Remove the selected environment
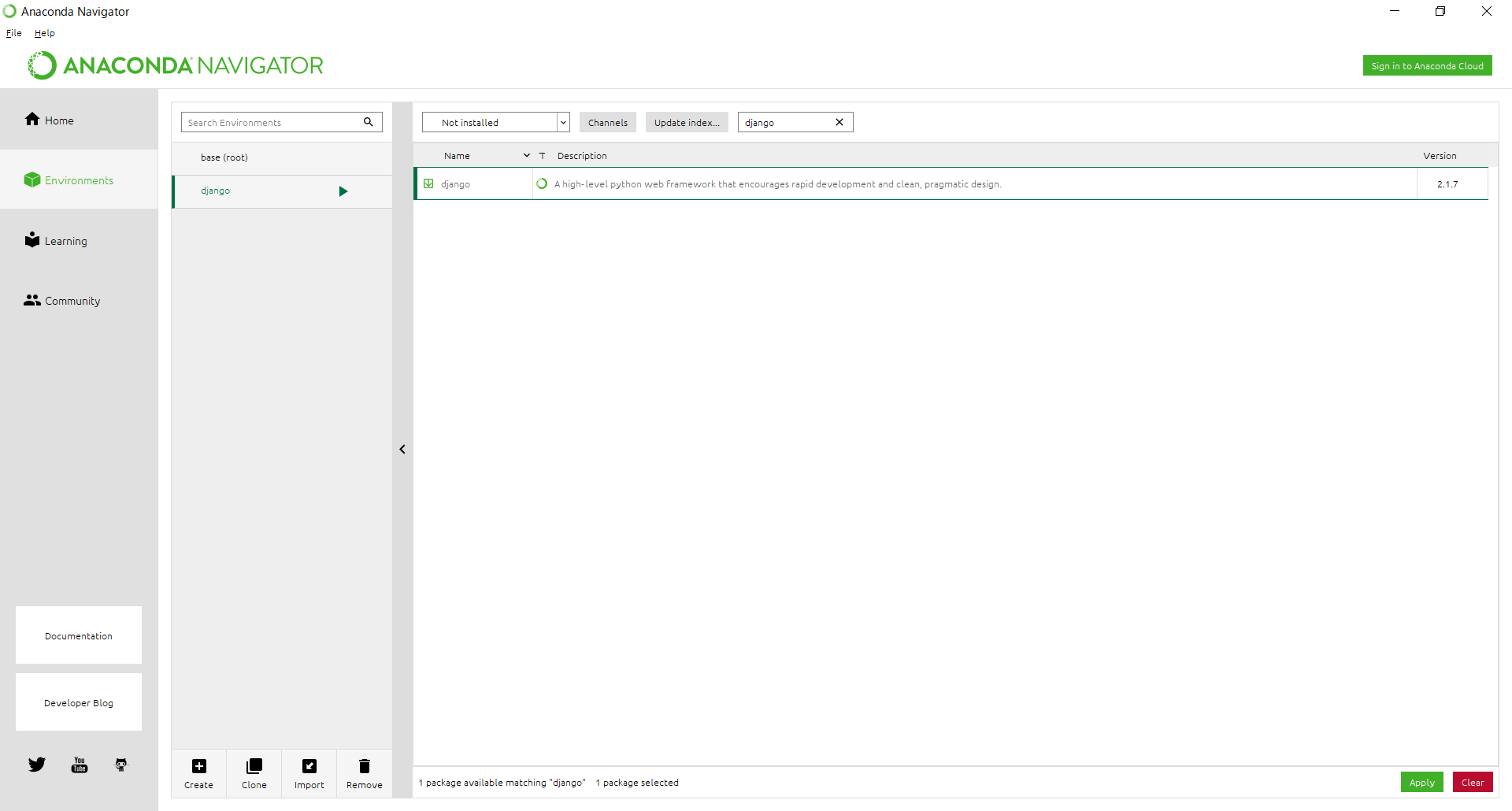Image resolution: width=1512 pixels, height=811 pixels. (364, 773)
